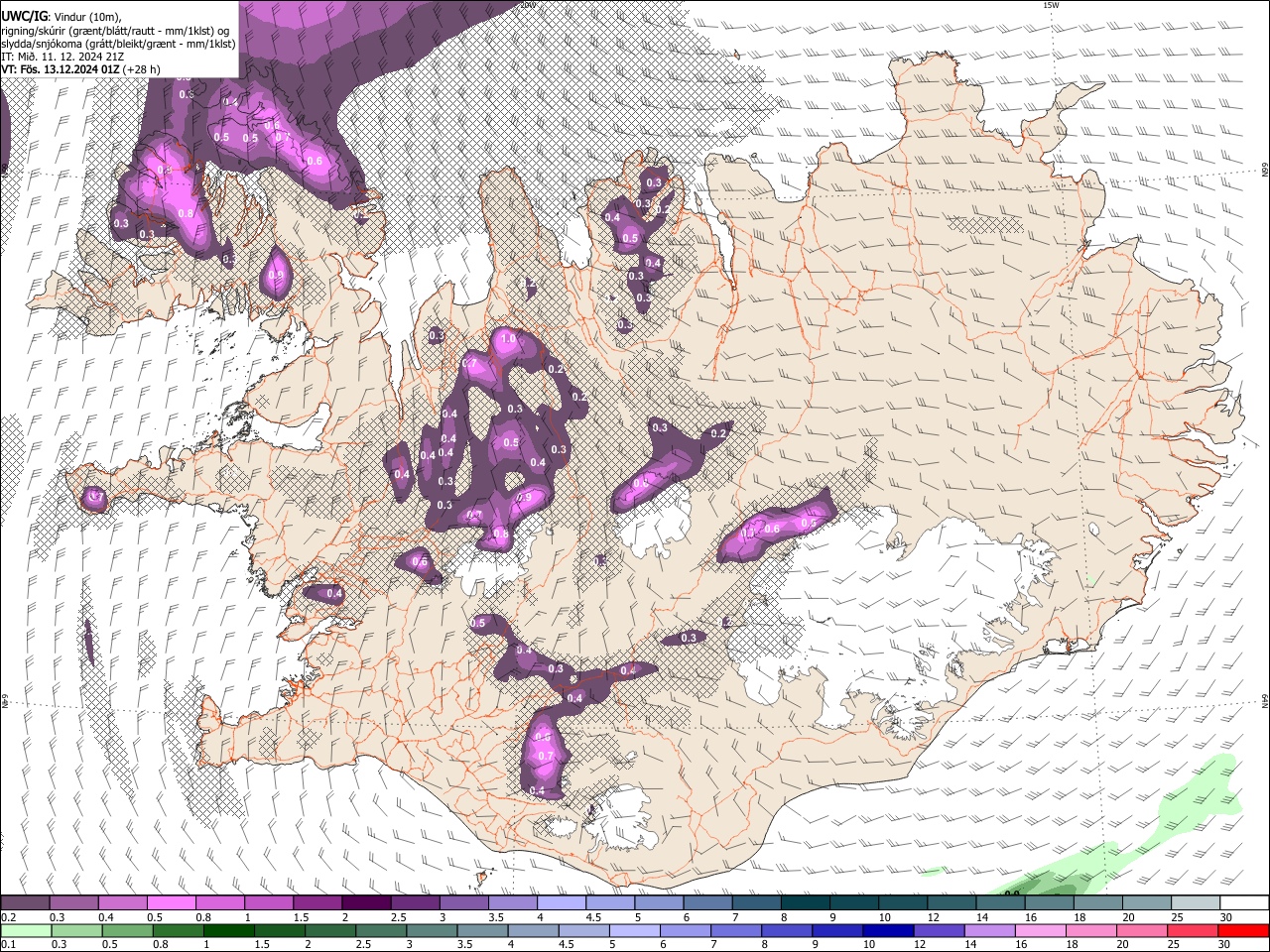1270x952 pixels.
Task: Pick the top-row legend swatch between 1 and 1.5
Action: tap(269, 903)
